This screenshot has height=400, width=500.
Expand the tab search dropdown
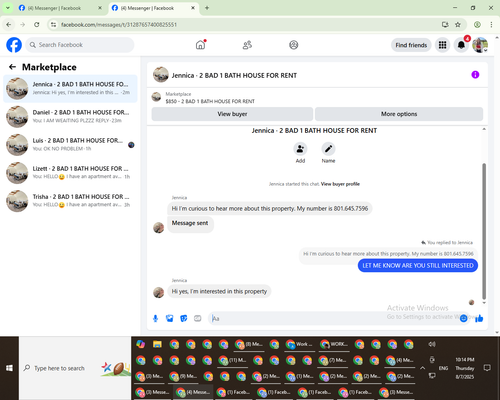pos(7,8)
